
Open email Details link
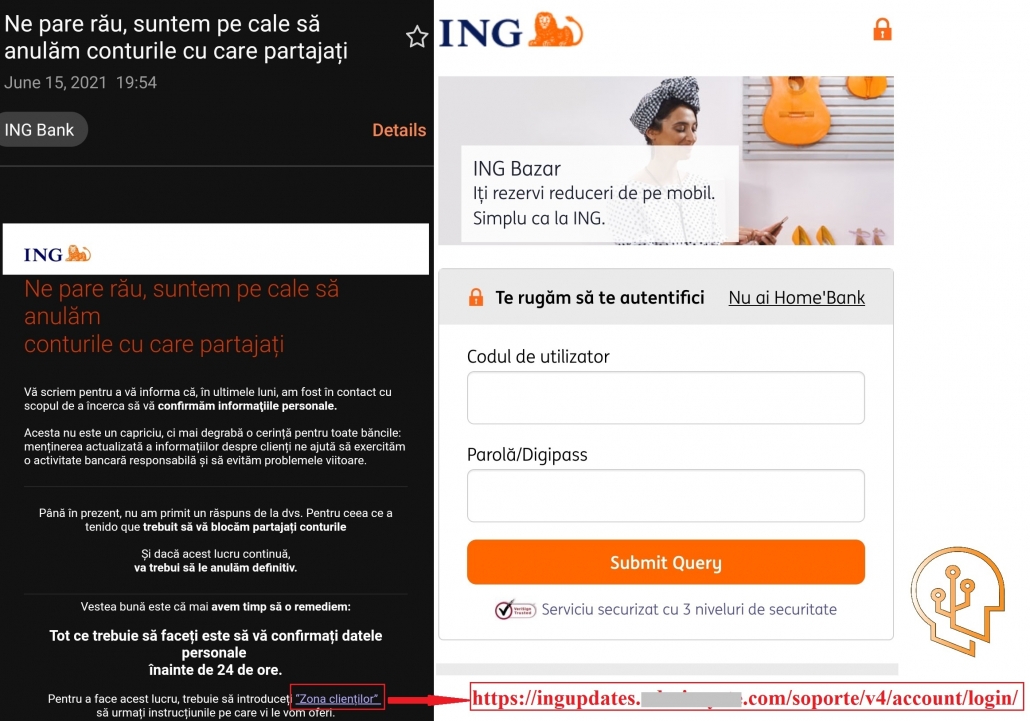[399, 130]
